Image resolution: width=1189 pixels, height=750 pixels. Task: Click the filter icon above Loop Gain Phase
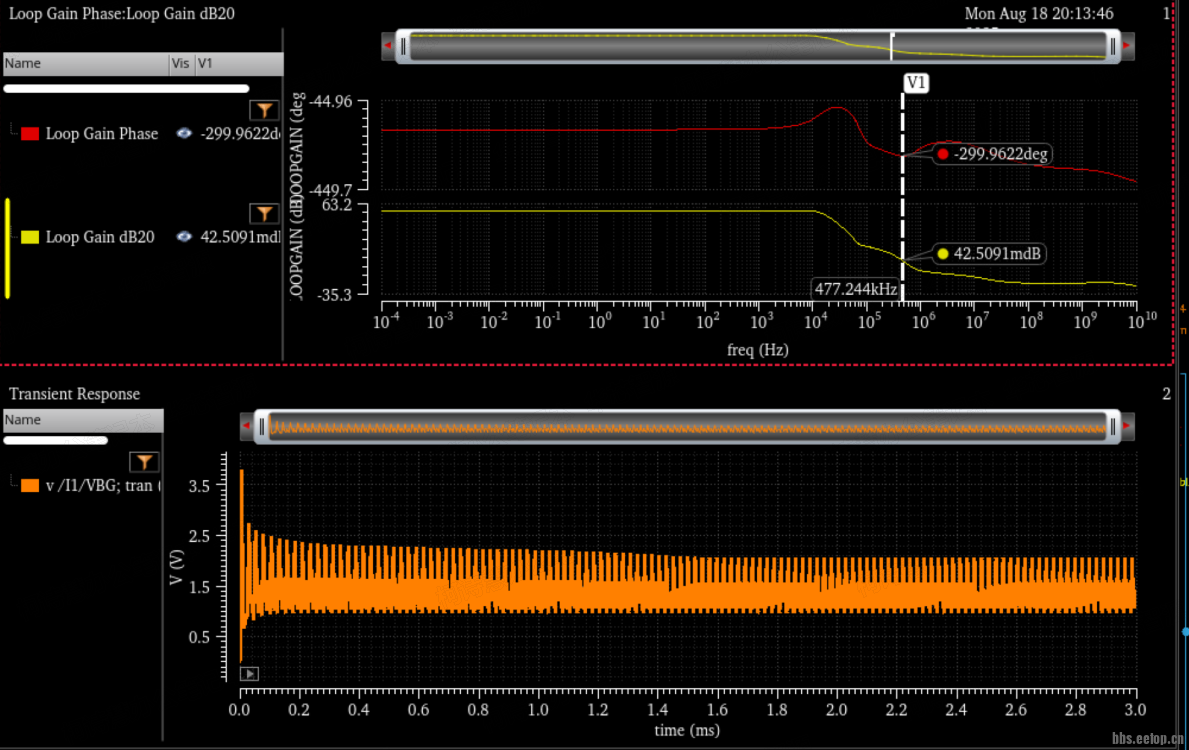(x=264, y=111)
